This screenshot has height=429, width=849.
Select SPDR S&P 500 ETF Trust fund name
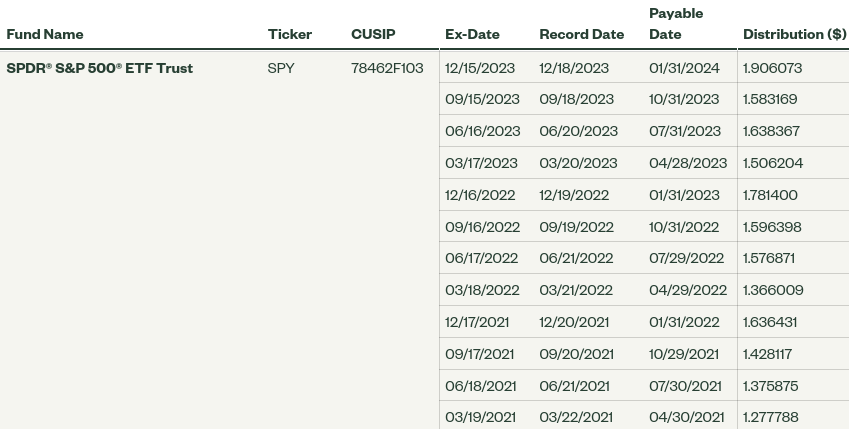point(100,68)
